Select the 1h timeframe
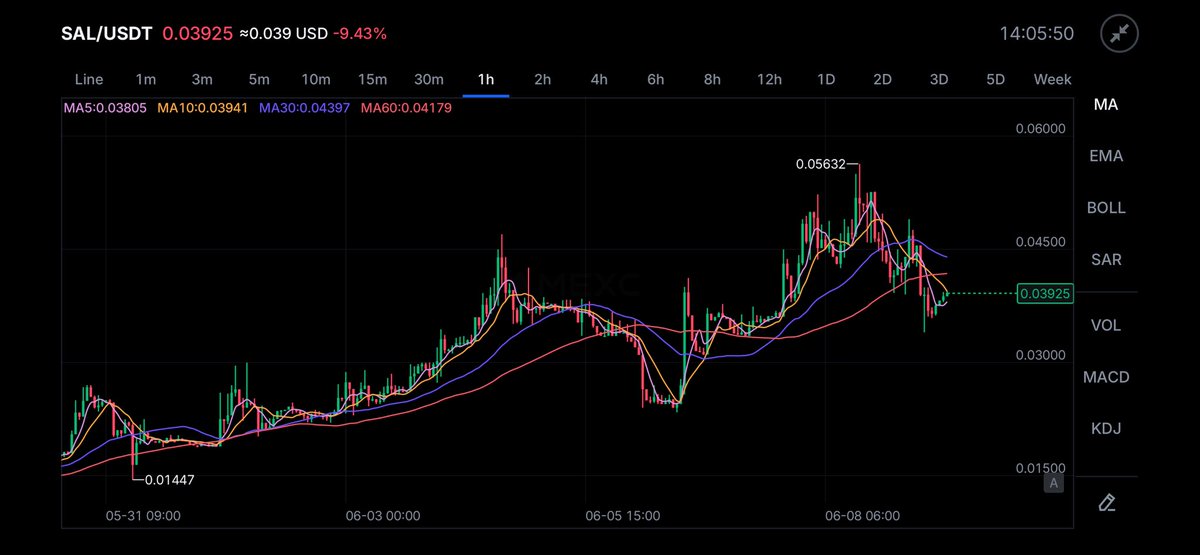This screenshot has height=555, width=1200. (486, 79)
